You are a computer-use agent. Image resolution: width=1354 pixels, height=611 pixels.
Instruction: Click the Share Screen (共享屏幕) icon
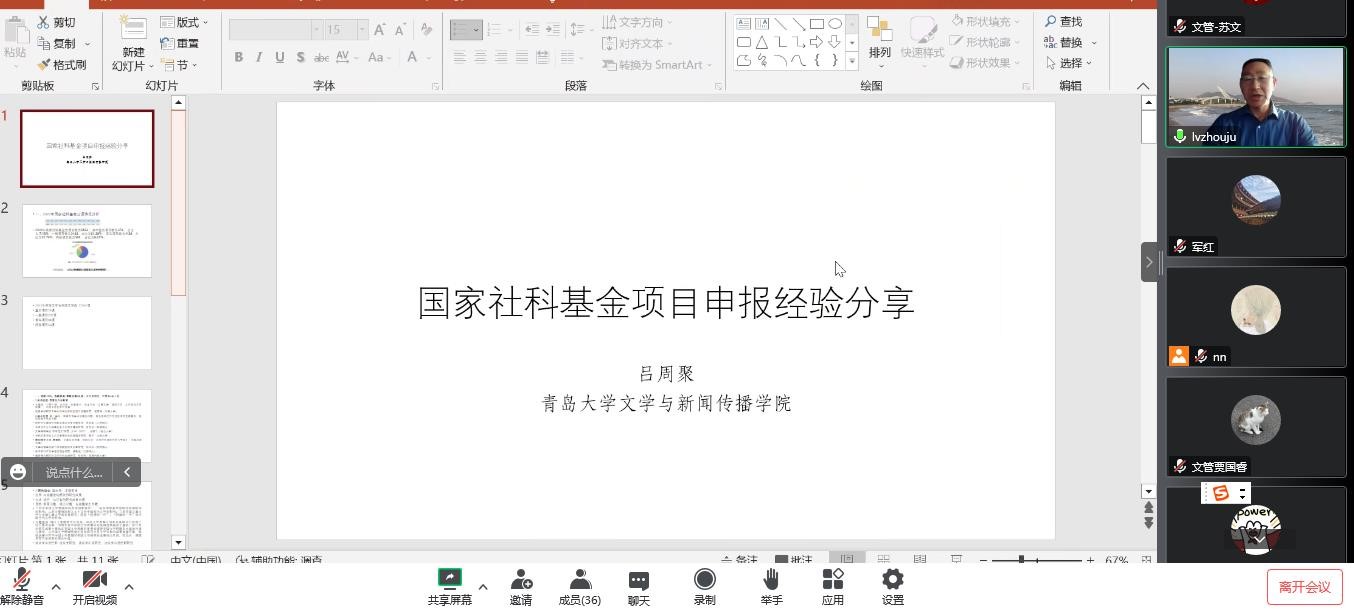[x=450, y=580]
